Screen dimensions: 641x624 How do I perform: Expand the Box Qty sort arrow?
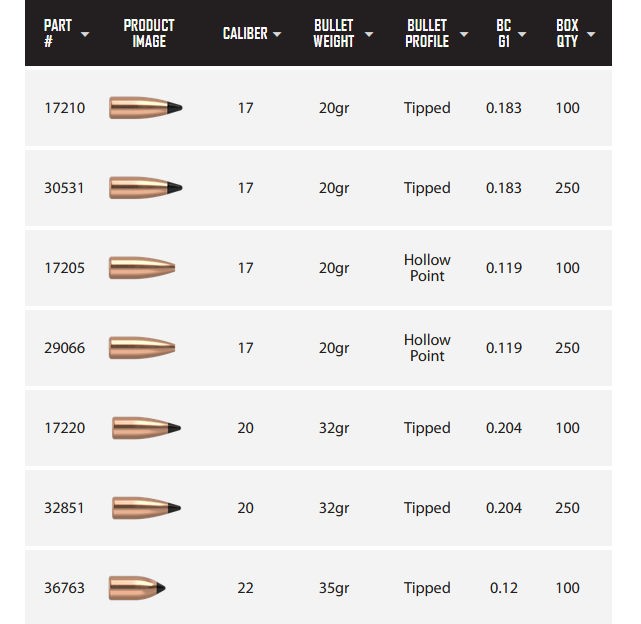(x=591, y=34)
